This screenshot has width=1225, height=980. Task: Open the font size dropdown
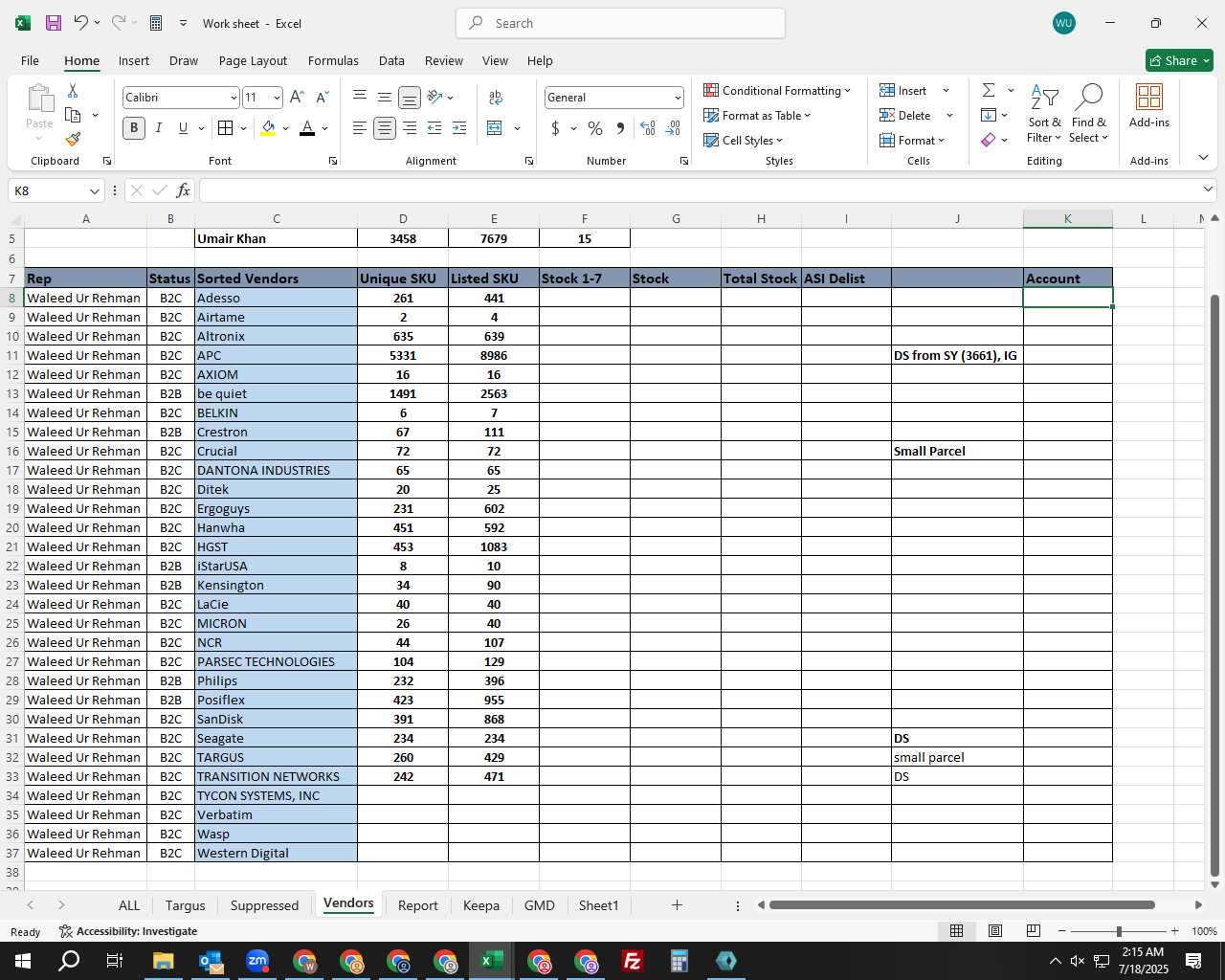pyautogui.click(x=277, y=98)
